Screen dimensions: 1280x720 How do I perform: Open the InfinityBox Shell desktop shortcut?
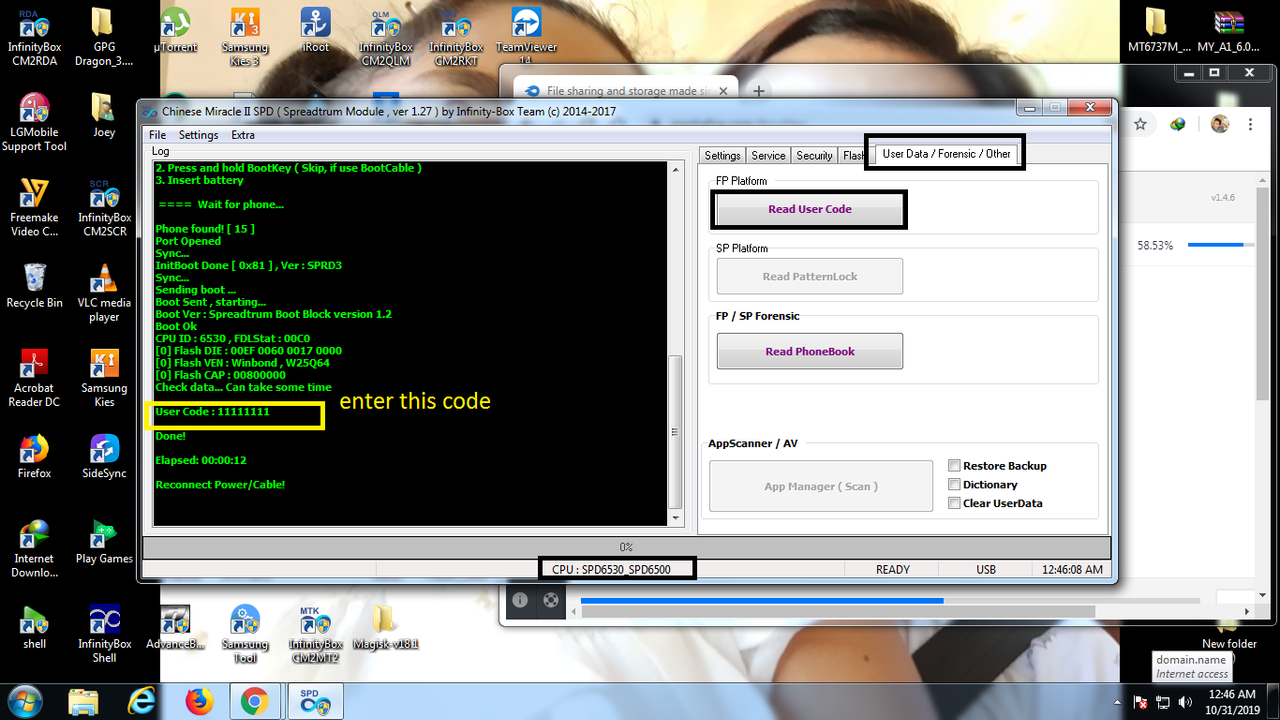(104, 634)
